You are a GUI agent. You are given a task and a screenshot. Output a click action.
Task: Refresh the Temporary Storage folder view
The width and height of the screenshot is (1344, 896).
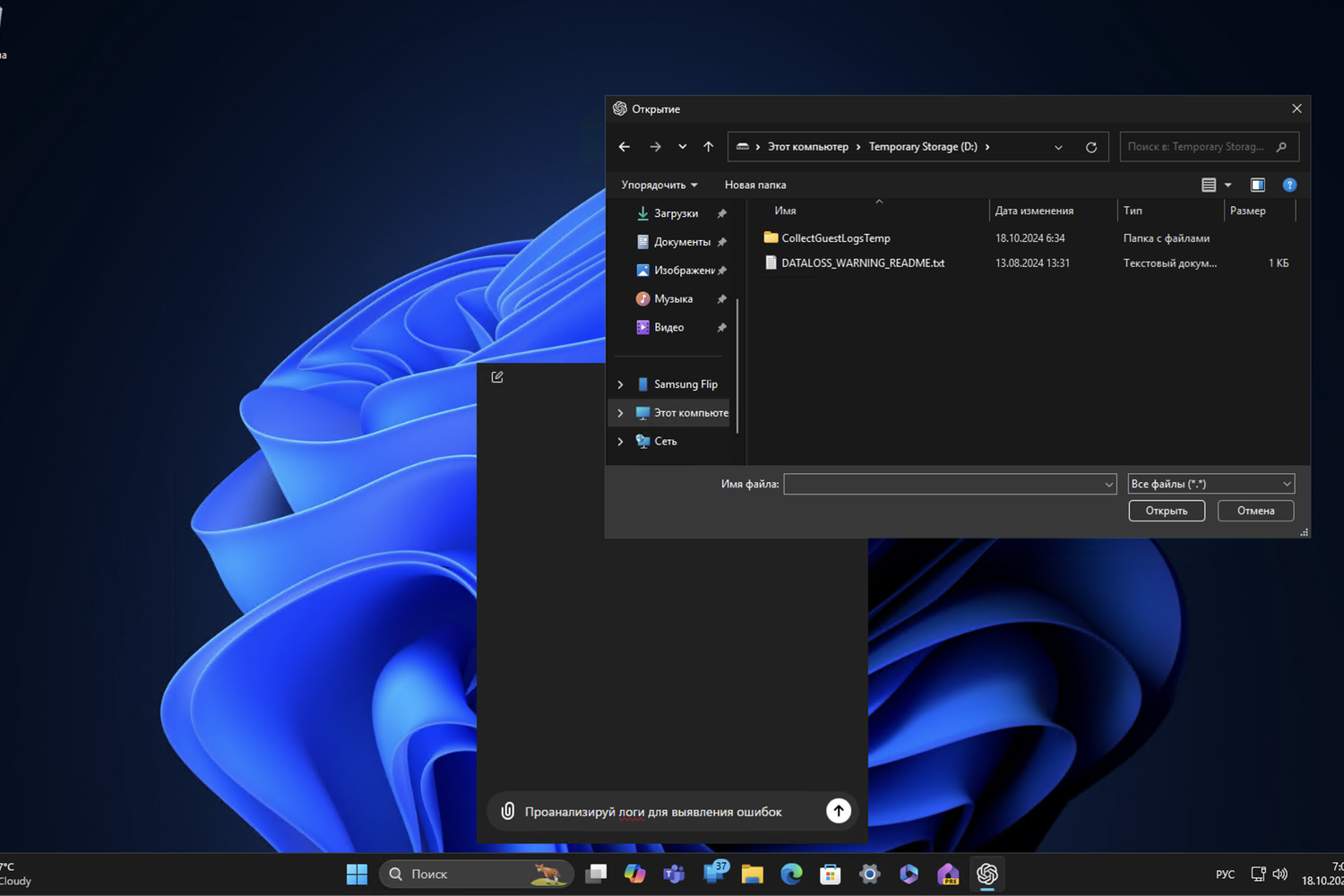pos(1090,147)
